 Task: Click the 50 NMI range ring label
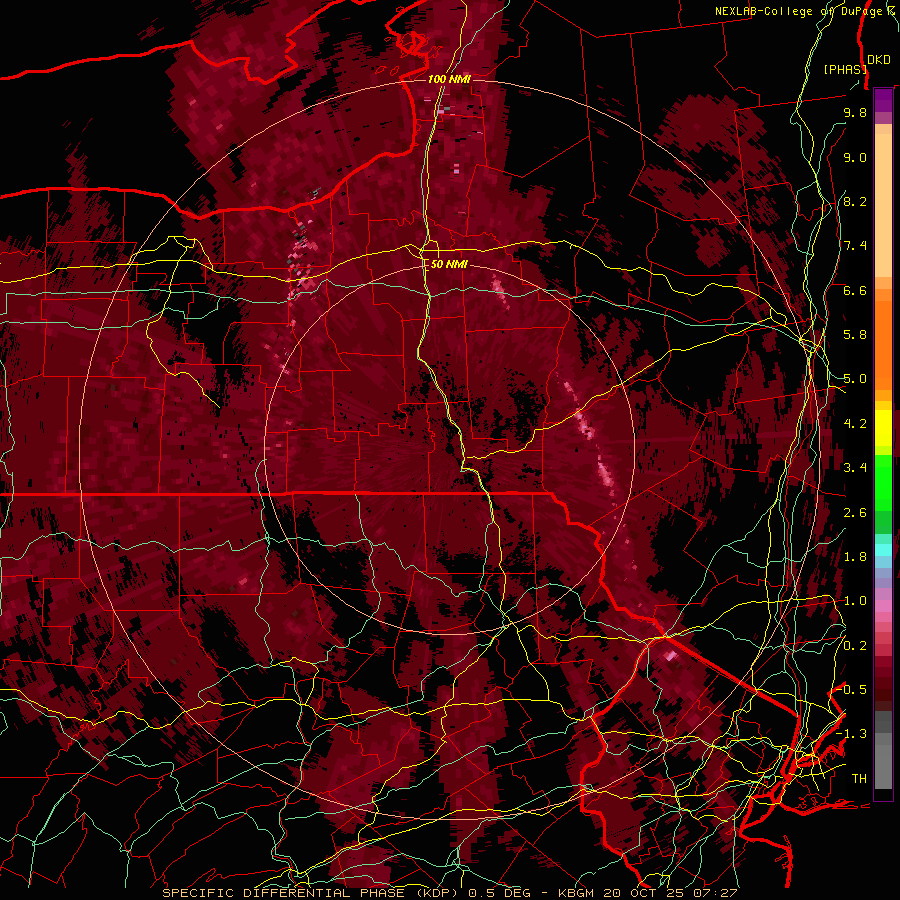click(x=449, y=264)
